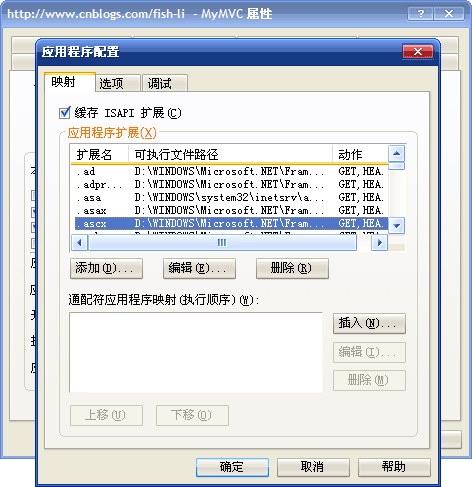Click the system32\inetsrv path of .asa
The width and height of the screenshot is (472, 487).
(229, 197)
